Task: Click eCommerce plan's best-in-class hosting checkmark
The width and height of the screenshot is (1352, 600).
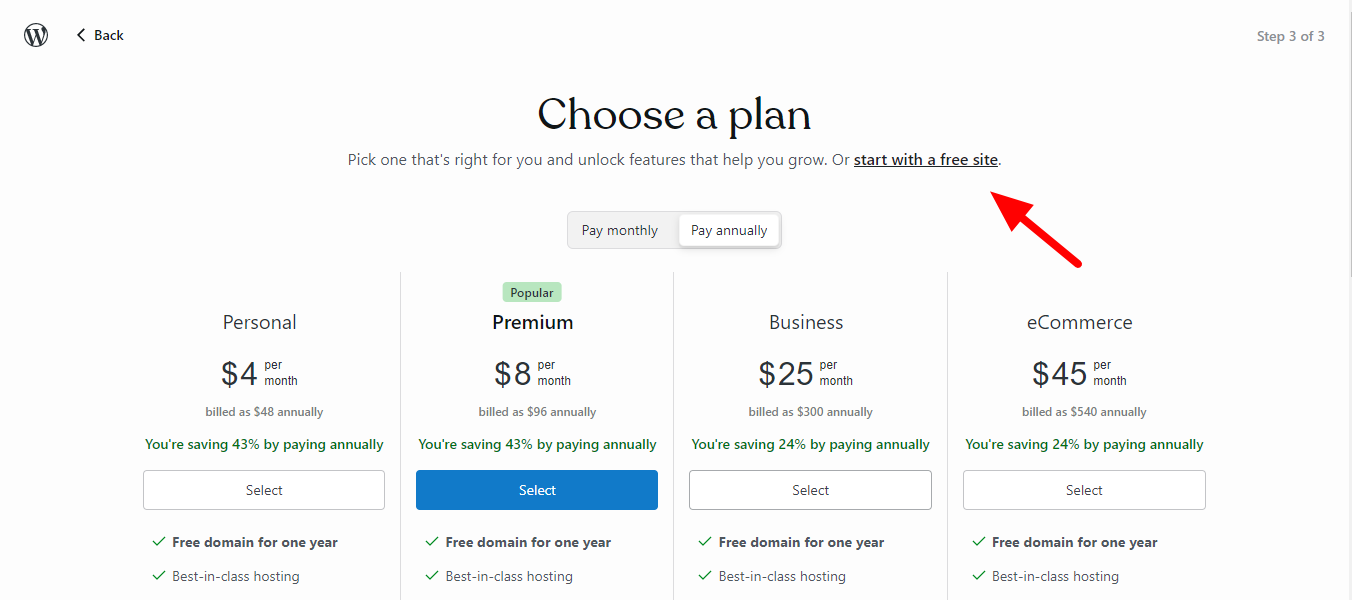Action: (978, 576)
